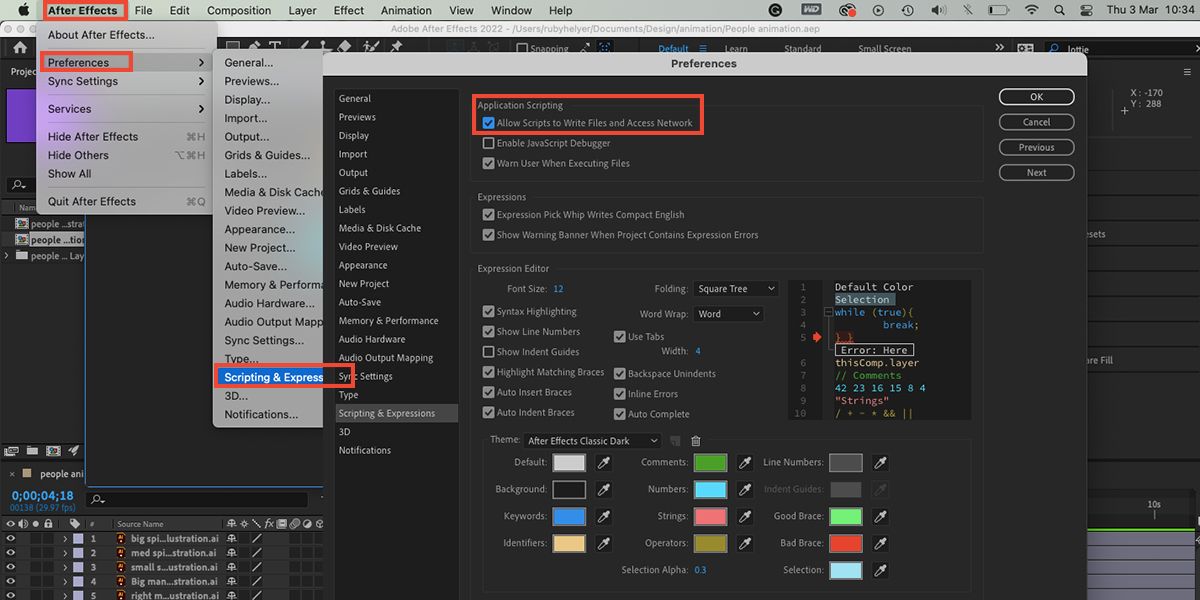This screenshot has width=1200, height=600.
Task: Click the new folder icon in Project panel
Action: [x=32, y=451]
